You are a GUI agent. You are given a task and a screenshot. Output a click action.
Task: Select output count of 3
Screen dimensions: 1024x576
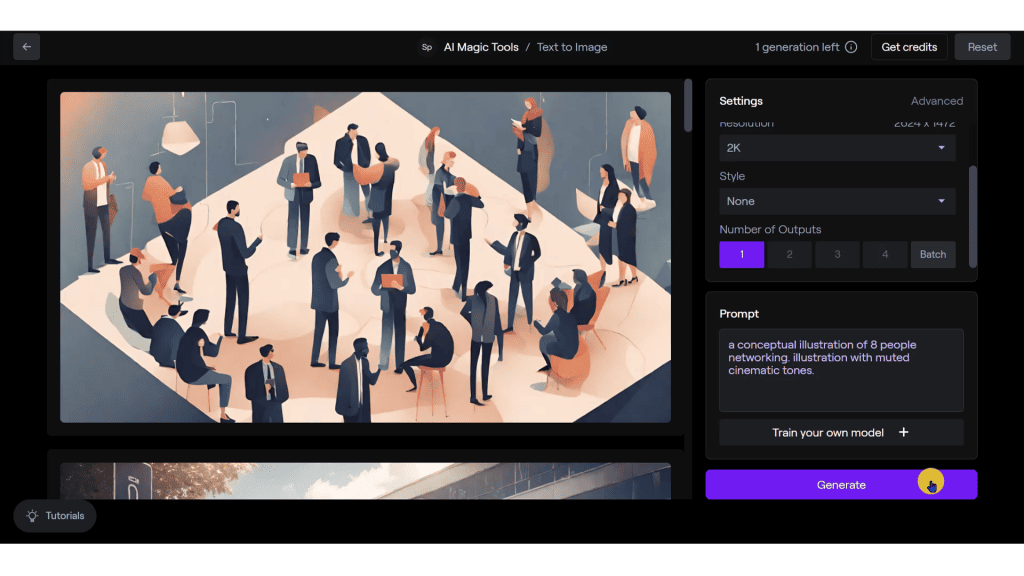pyautogui.click(x=837, y=254)
